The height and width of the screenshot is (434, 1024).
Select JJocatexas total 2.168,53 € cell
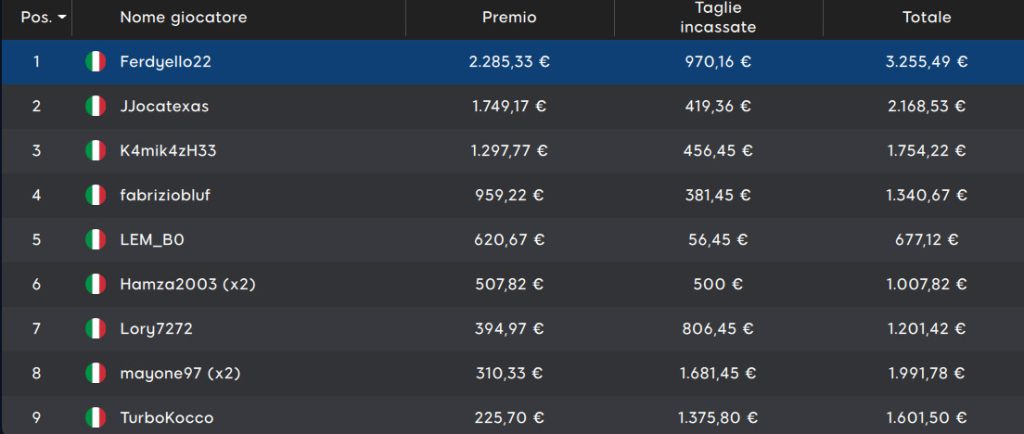927,106
